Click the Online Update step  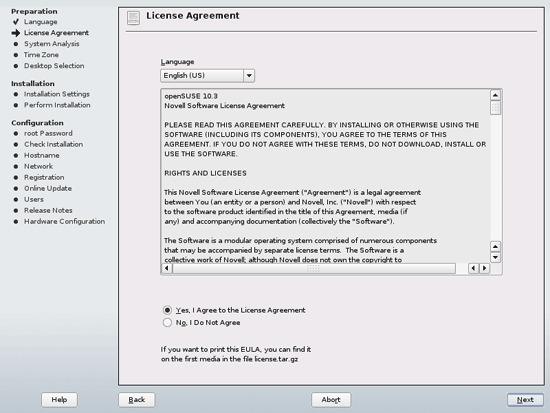coord(48,188)
